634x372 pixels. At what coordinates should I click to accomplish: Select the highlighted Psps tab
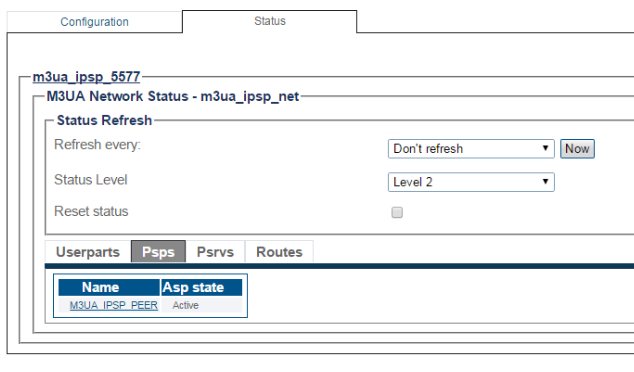[158, 252]
